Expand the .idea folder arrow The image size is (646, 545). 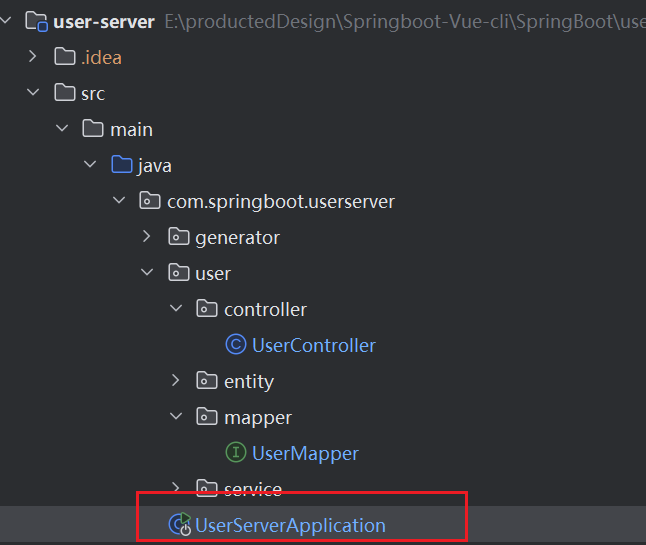[x=33, y=57]
